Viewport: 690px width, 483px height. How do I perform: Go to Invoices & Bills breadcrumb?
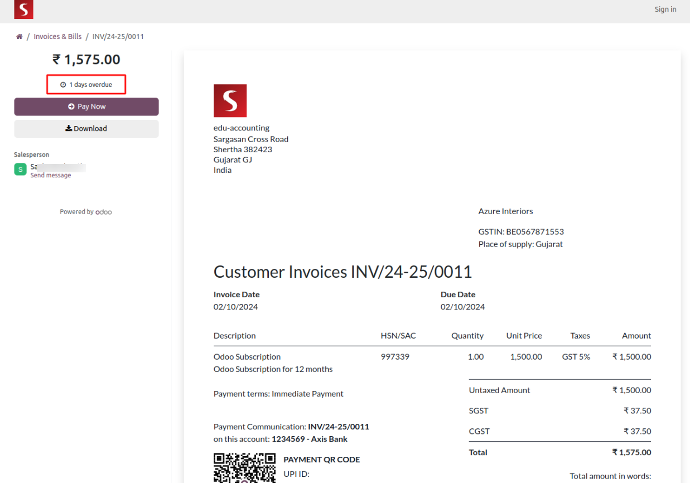point(58,37)
